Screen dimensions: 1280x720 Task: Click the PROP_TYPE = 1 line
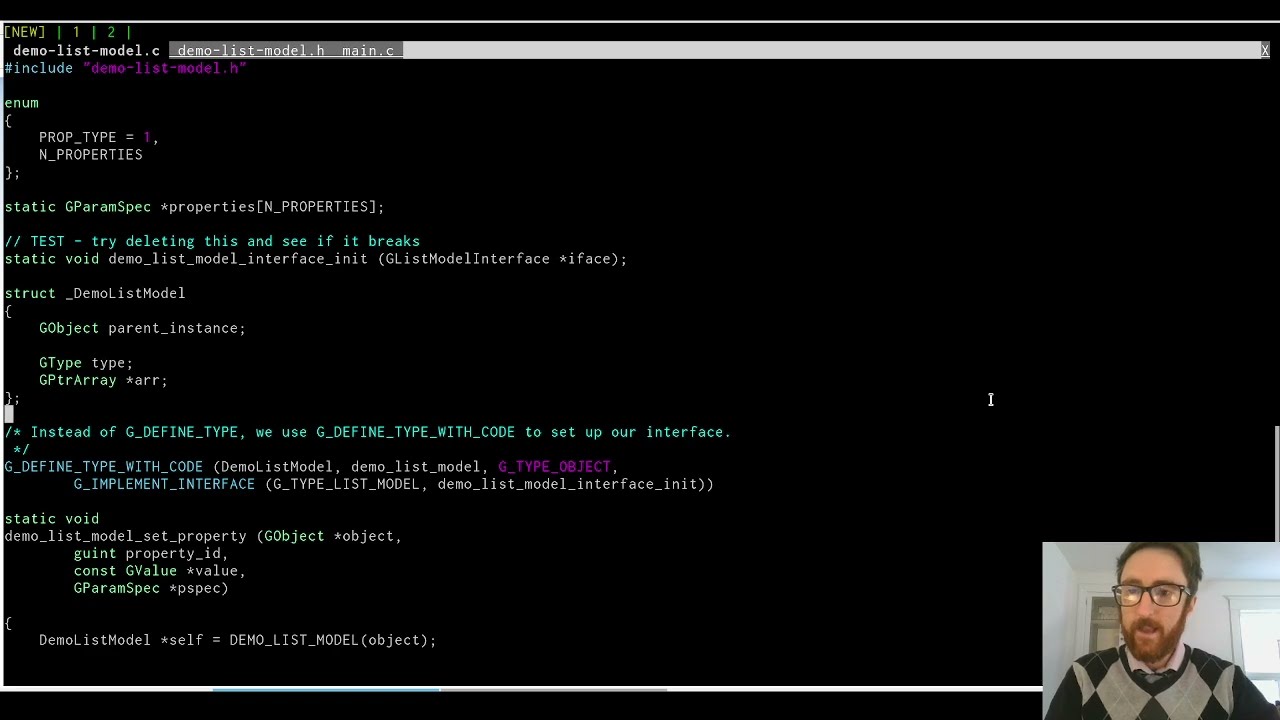point(99,137)
